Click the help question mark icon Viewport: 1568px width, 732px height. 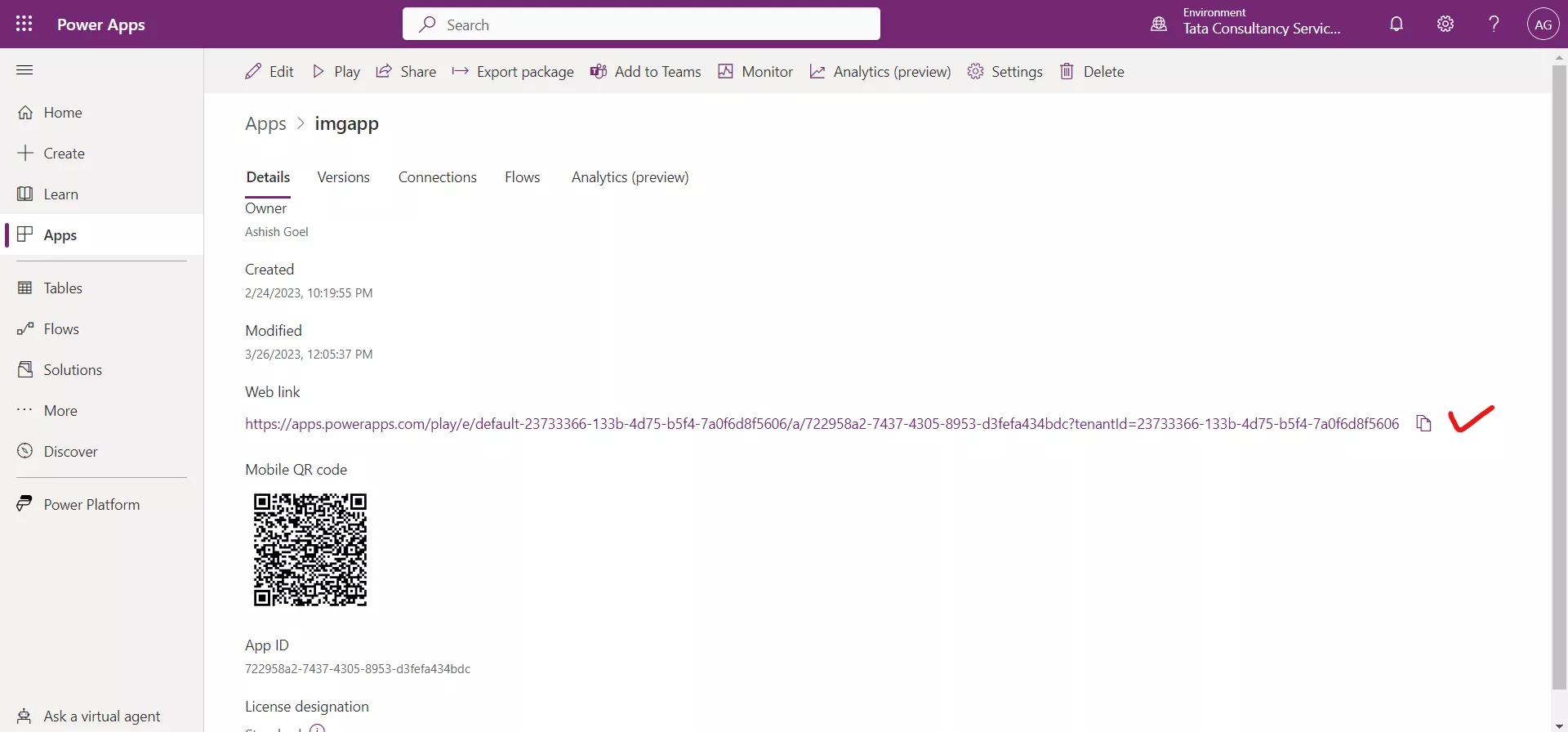(1494, 24)
